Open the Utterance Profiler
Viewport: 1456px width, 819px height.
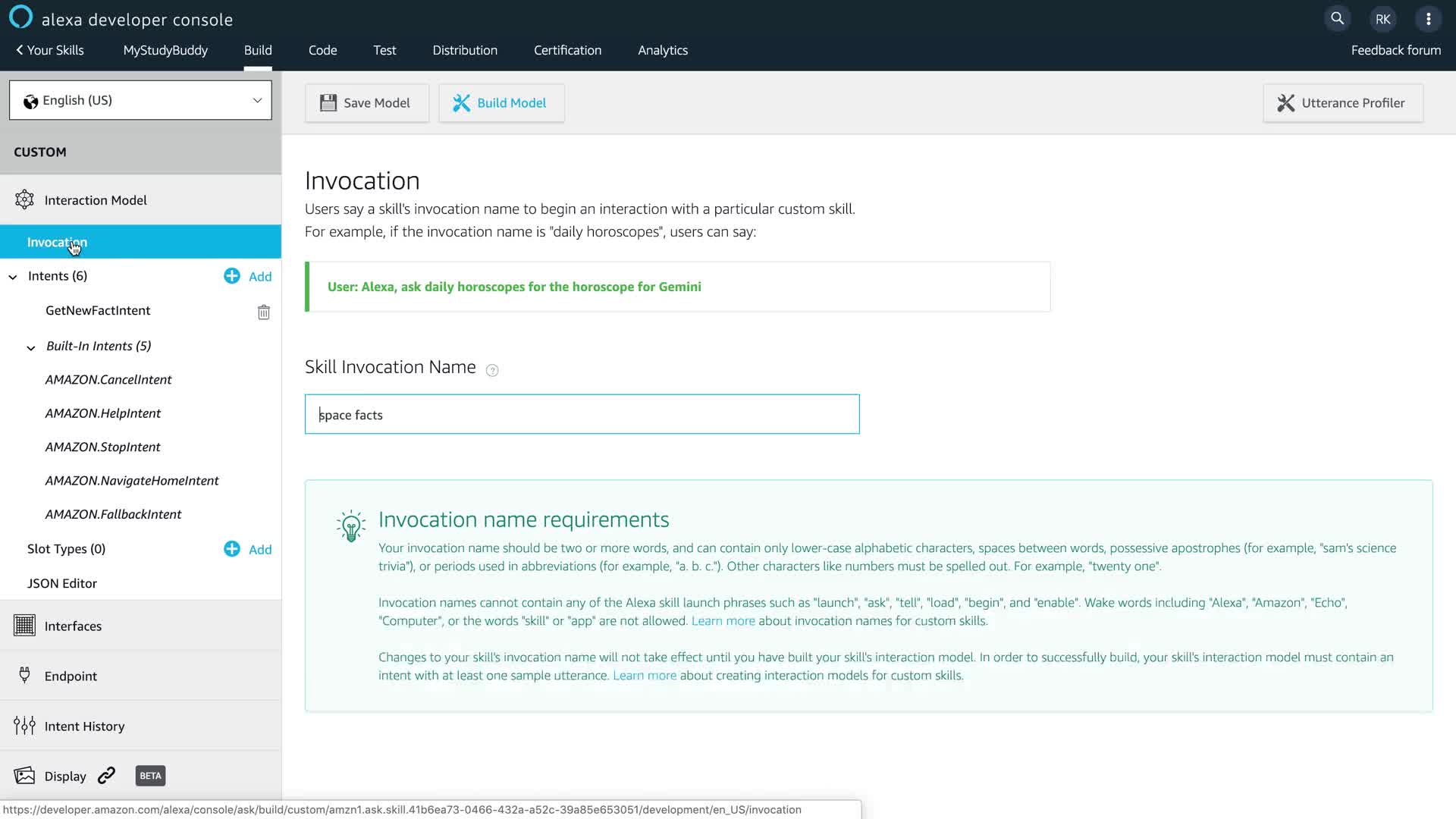pyautogui.click(x=1342, y=103)
